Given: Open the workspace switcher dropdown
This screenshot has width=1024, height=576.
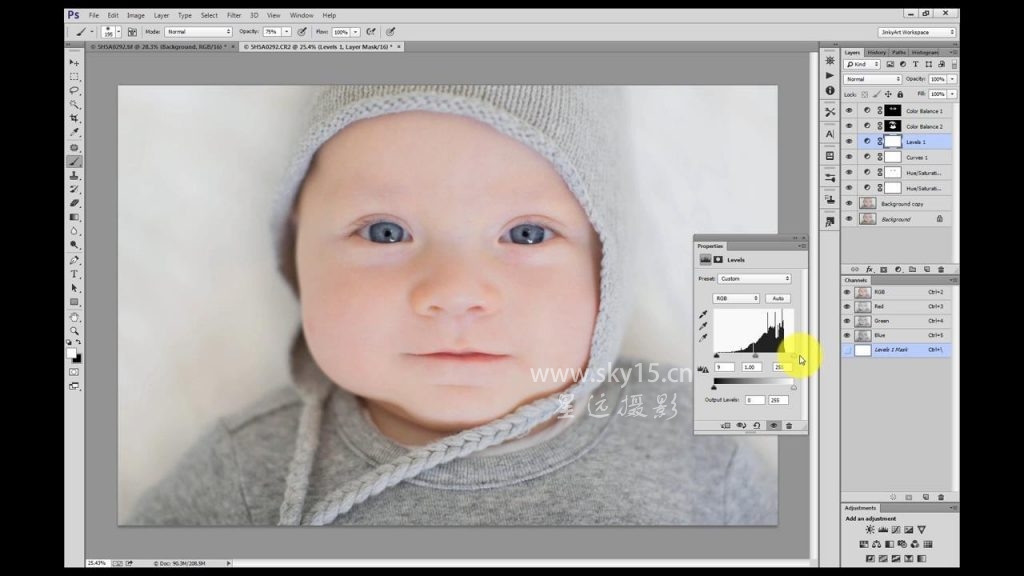Looking at the screenshot, I should (917, 32).
